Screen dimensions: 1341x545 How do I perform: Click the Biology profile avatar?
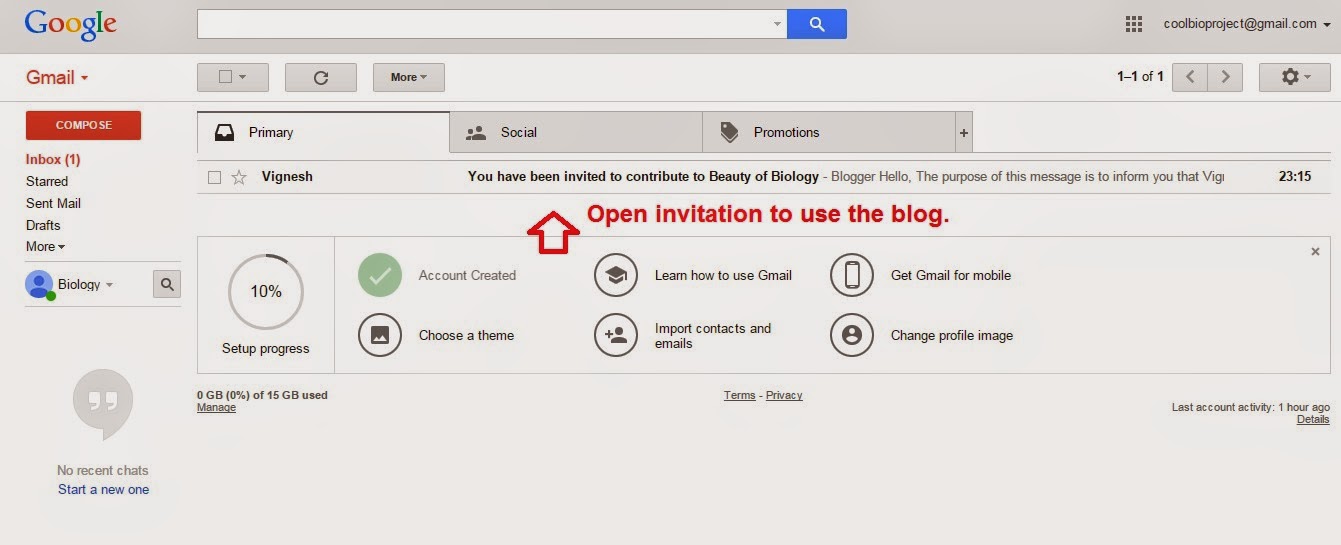(40, 285)
